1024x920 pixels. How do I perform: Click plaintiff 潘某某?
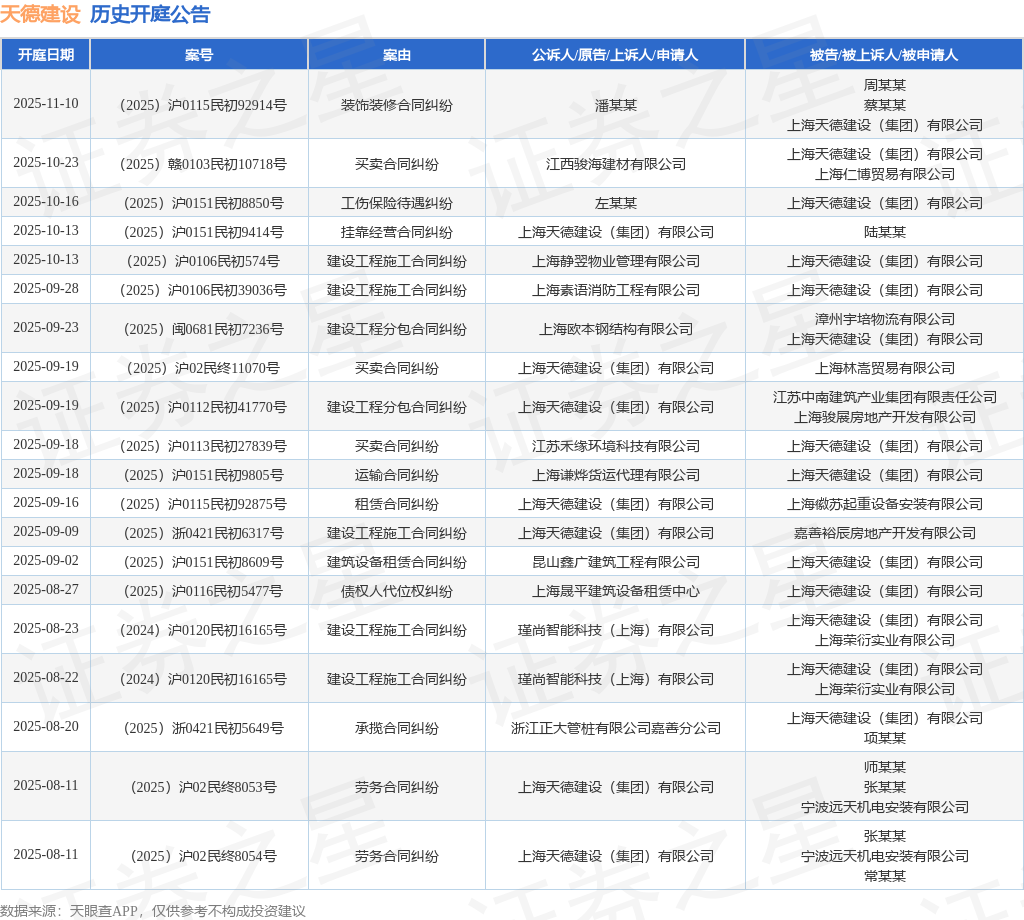tap(615, 105)
